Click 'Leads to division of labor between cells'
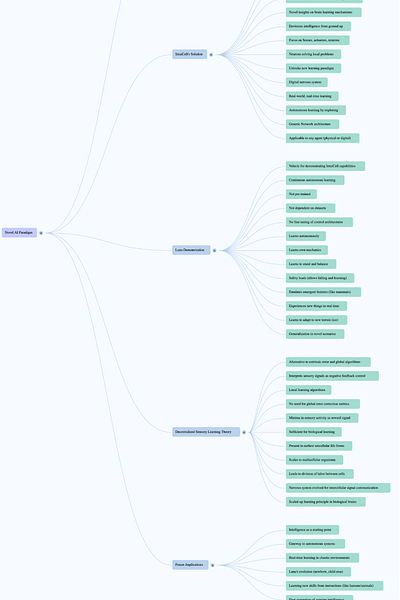This screenshot has width=400, height=600. click(x=320, y=474)
